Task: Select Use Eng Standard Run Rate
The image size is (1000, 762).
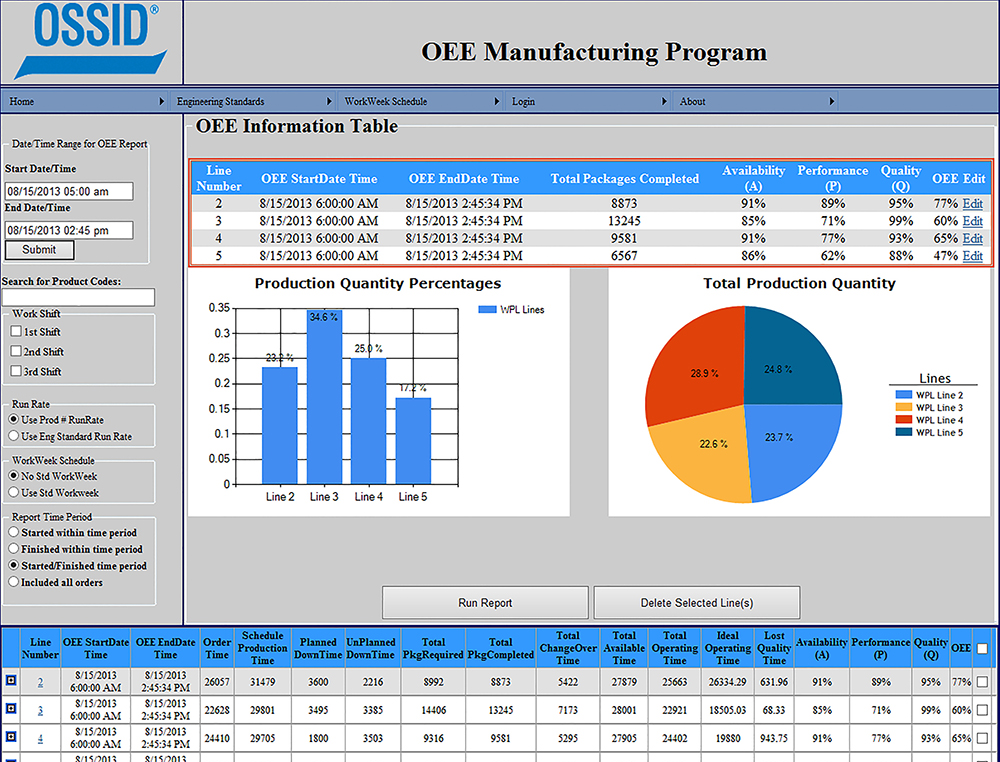Action: coord(13,437)
